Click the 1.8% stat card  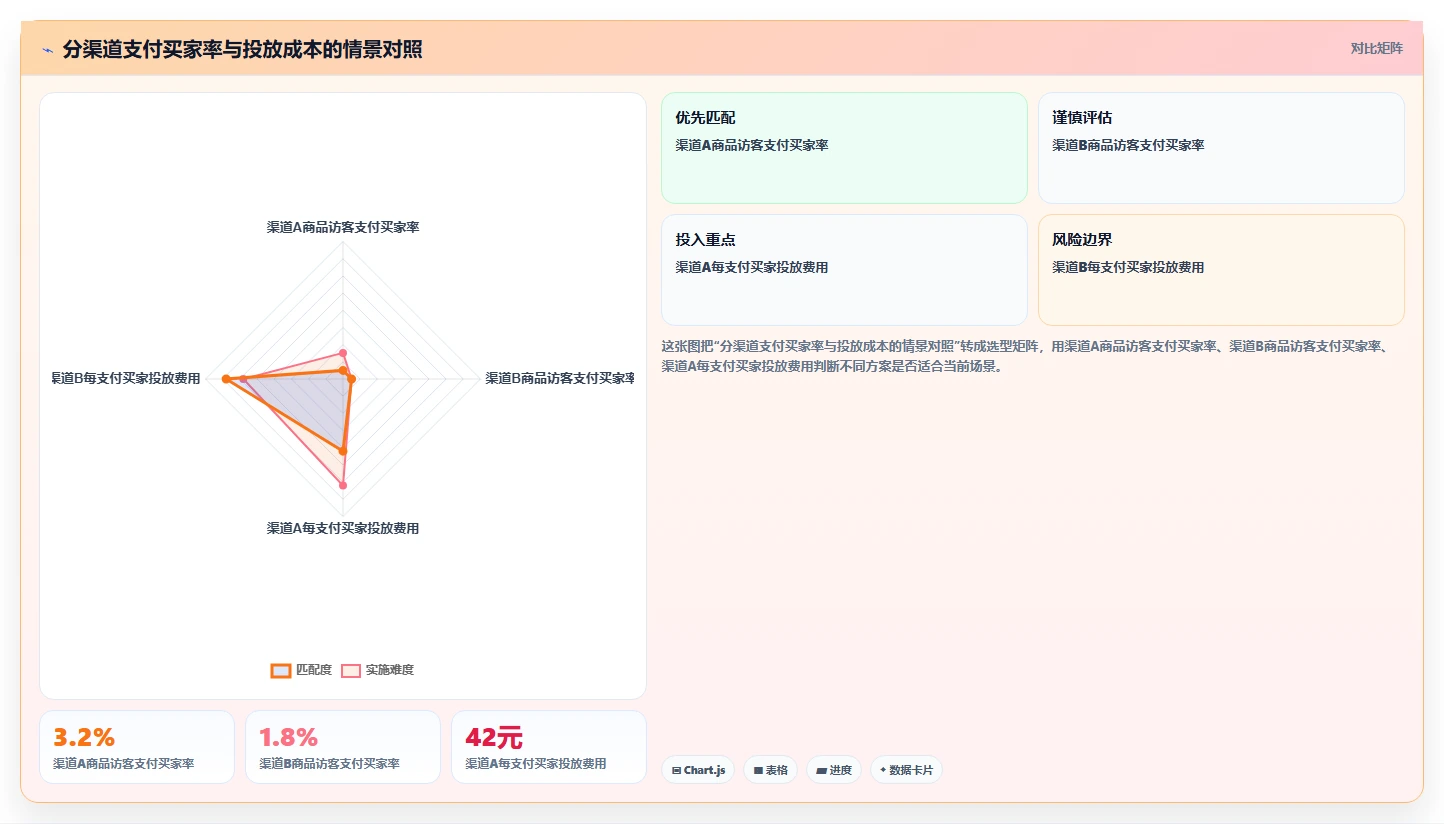point(342,747)
